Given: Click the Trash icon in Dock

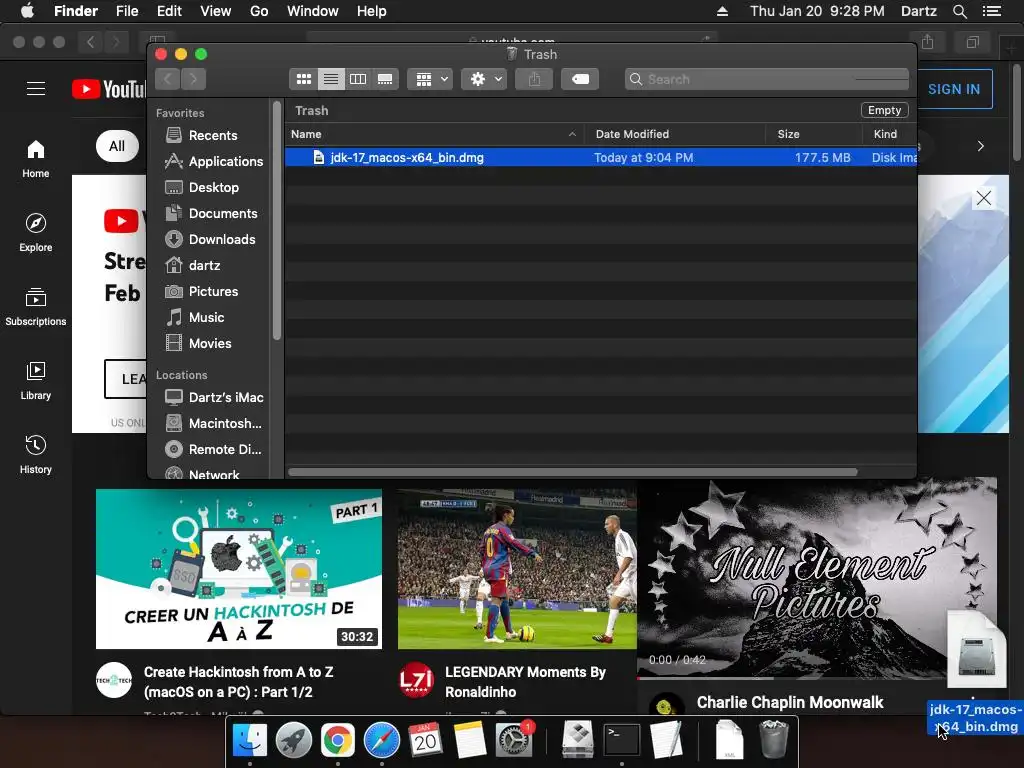Looking at the screenshot, I should 774,740.
